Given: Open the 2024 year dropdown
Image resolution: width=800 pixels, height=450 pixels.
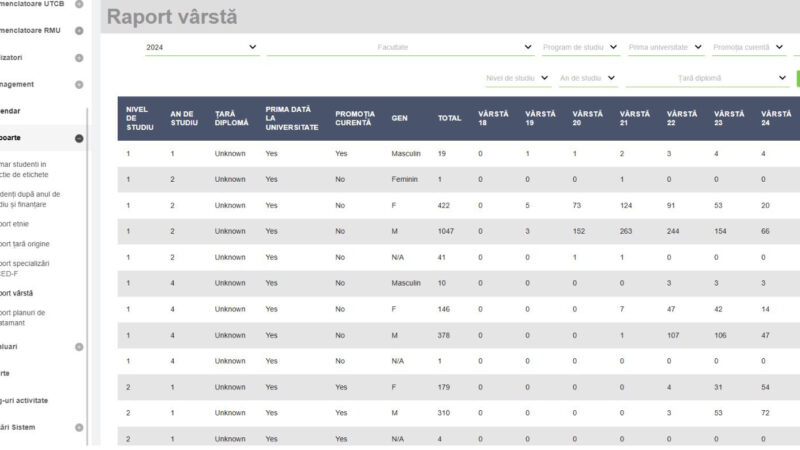Looking at the screenshot, I should [201, 47].
